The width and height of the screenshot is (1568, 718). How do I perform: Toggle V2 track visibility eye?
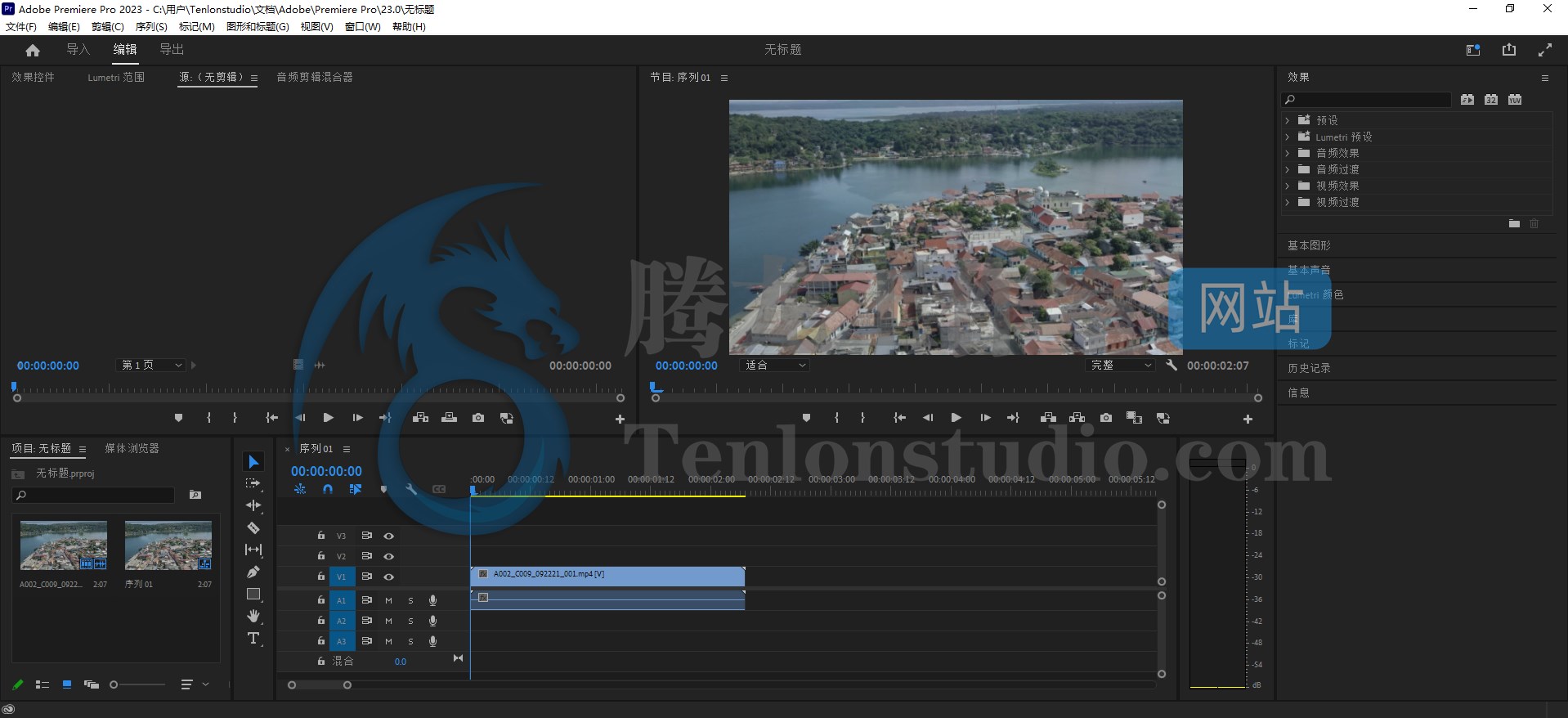389,556
